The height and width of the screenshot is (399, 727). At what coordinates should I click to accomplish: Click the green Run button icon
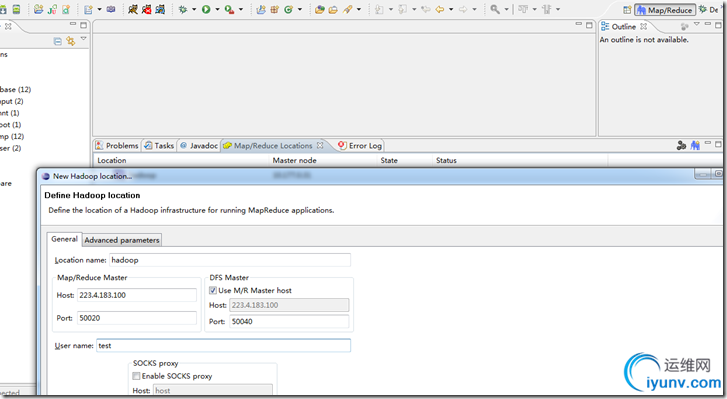(206, 9)
